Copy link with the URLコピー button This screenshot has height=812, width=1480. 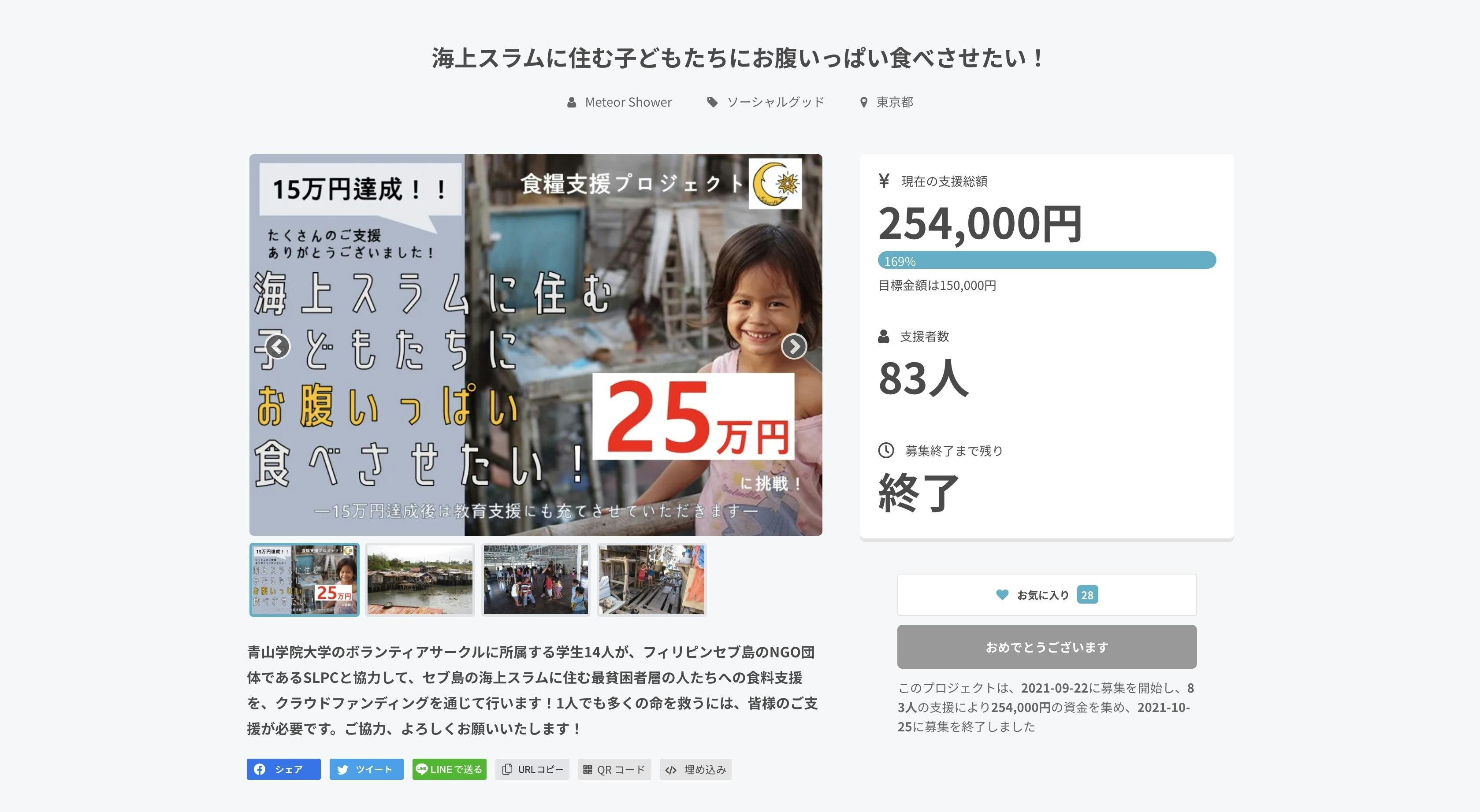point(532,769)
